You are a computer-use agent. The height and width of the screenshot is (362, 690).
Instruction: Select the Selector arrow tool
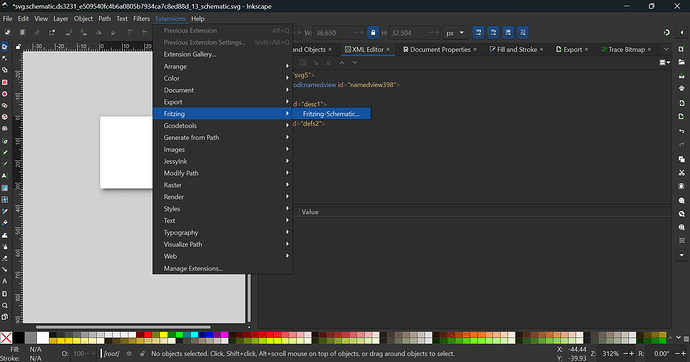[5, 47]
